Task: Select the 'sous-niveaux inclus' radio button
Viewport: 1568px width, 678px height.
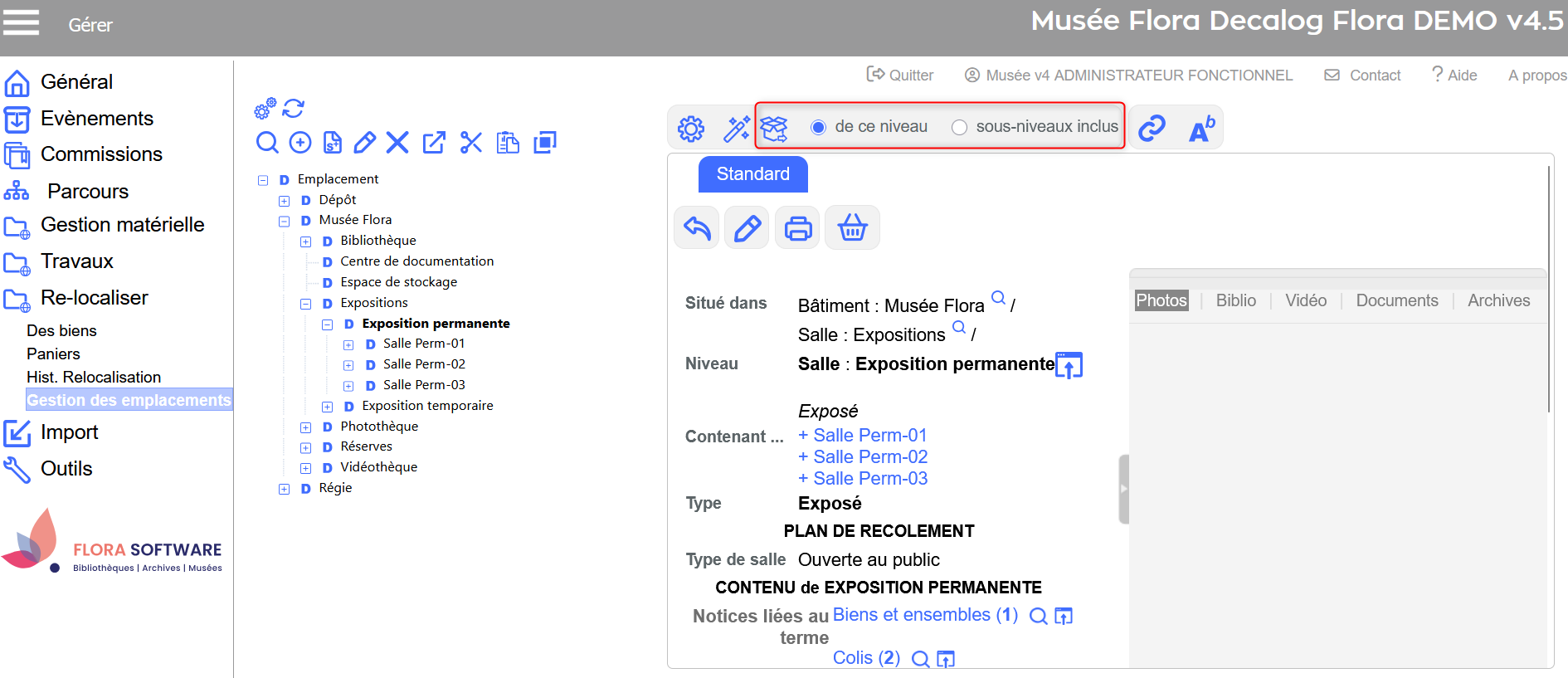Action: pyautogui.click(x=959, y=127)
